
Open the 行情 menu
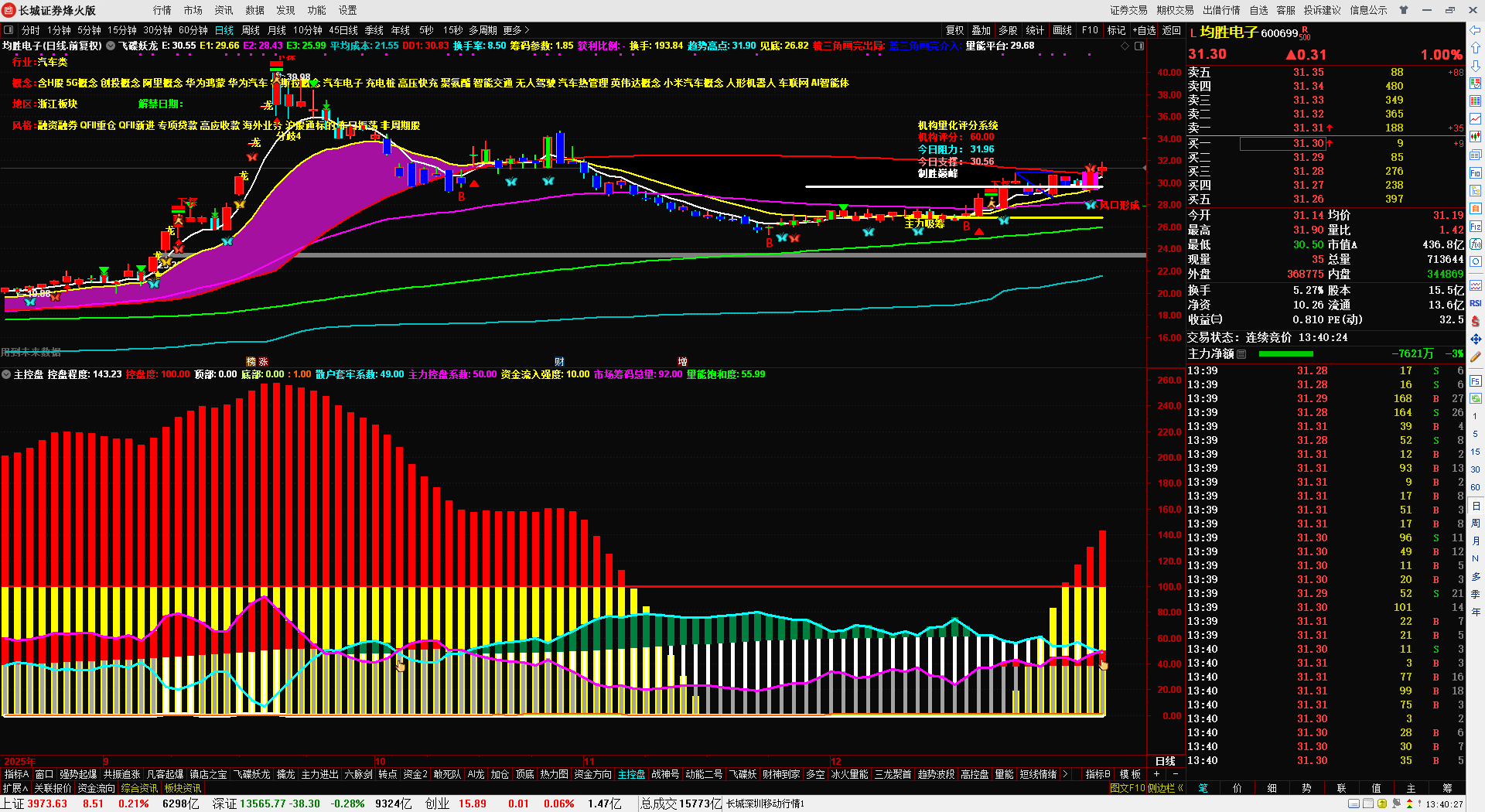[162, 10]
